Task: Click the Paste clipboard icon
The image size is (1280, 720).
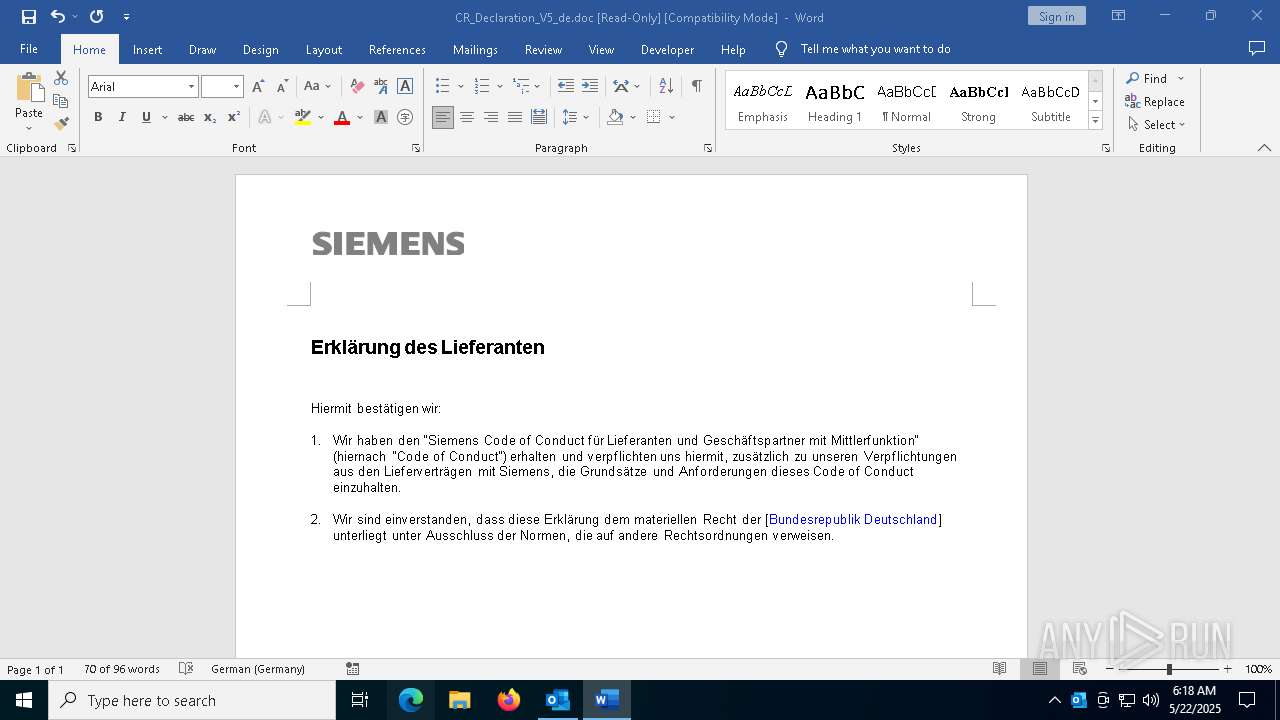Action: 29,90
